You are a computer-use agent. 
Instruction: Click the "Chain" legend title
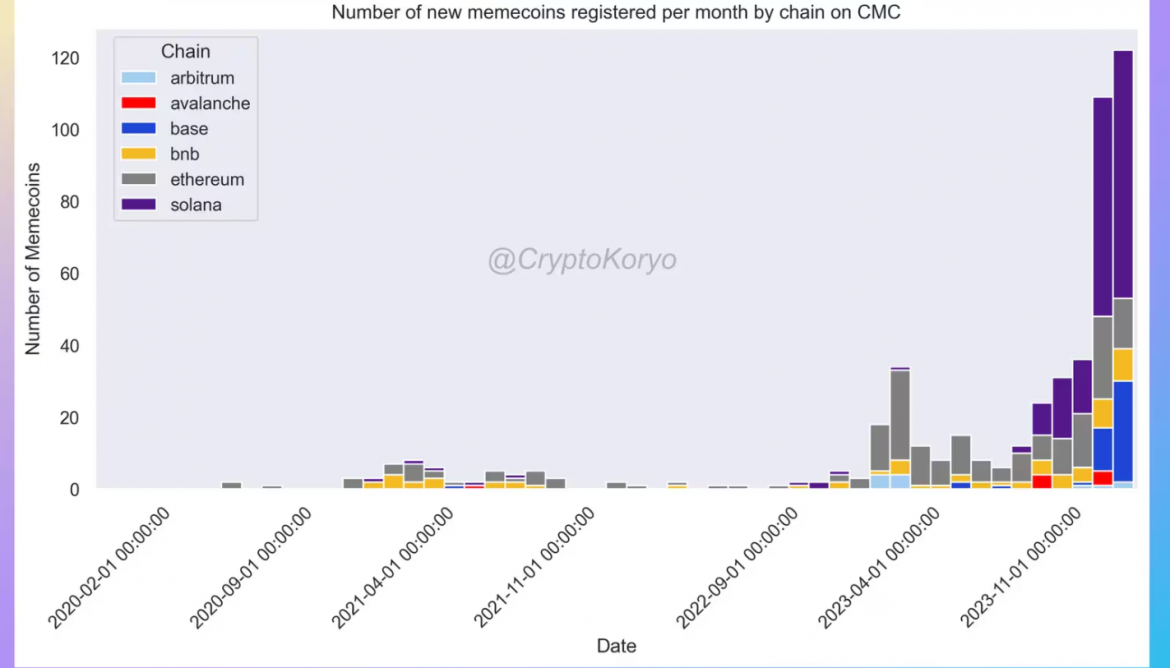[185, 52]
